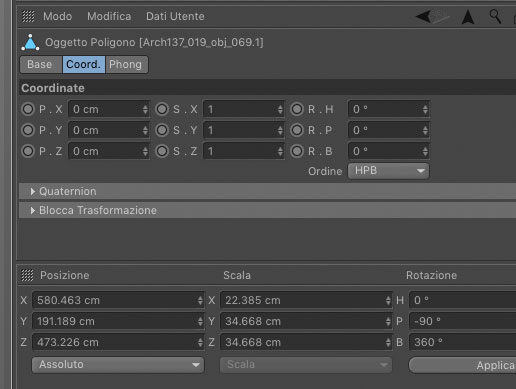Click the Posizione X stepper arrows
Viewport: 516px width, 389px height.
[x=200, y=300]
